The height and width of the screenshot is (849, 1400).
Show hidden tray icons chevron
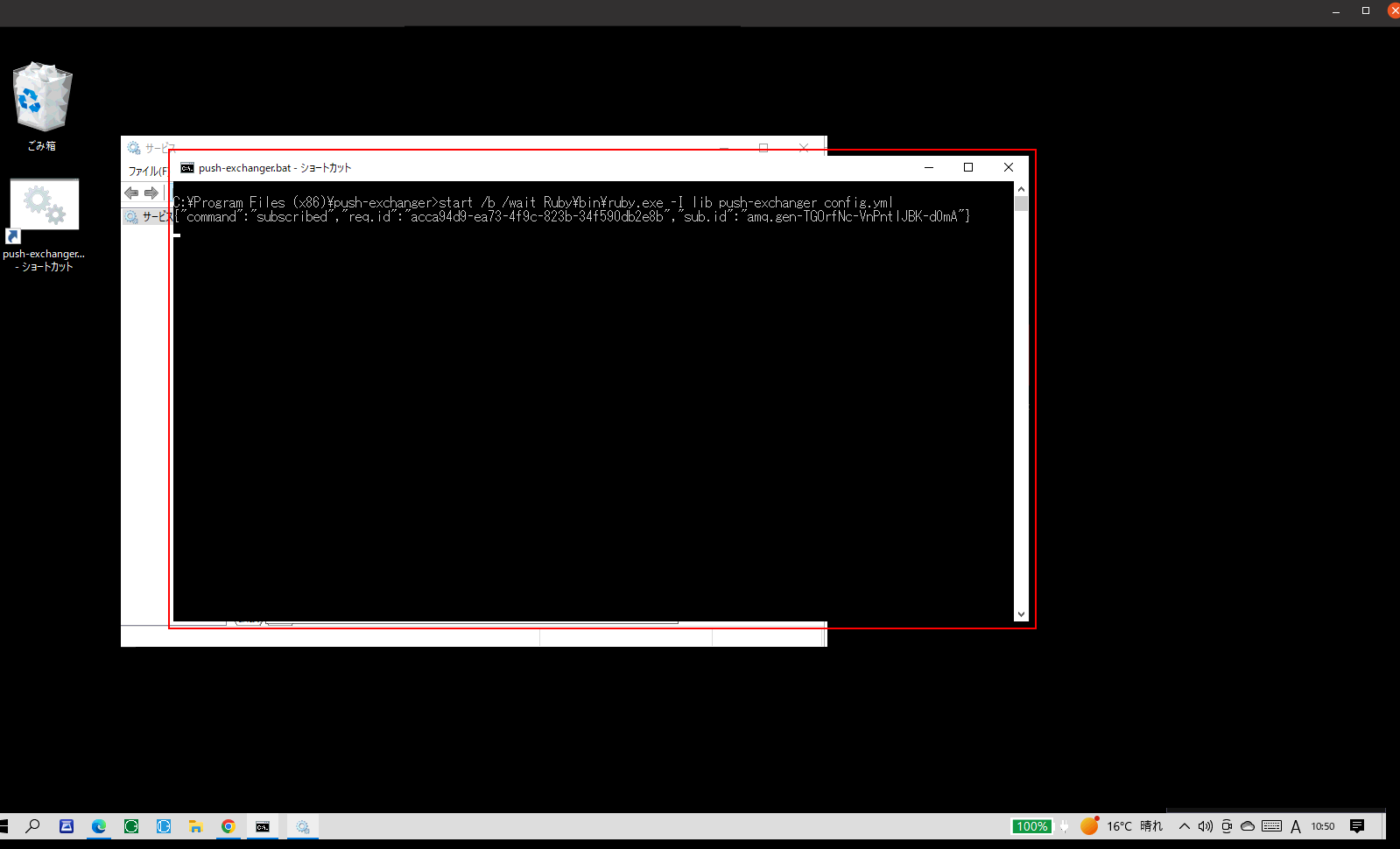[x=1185, y=826]
